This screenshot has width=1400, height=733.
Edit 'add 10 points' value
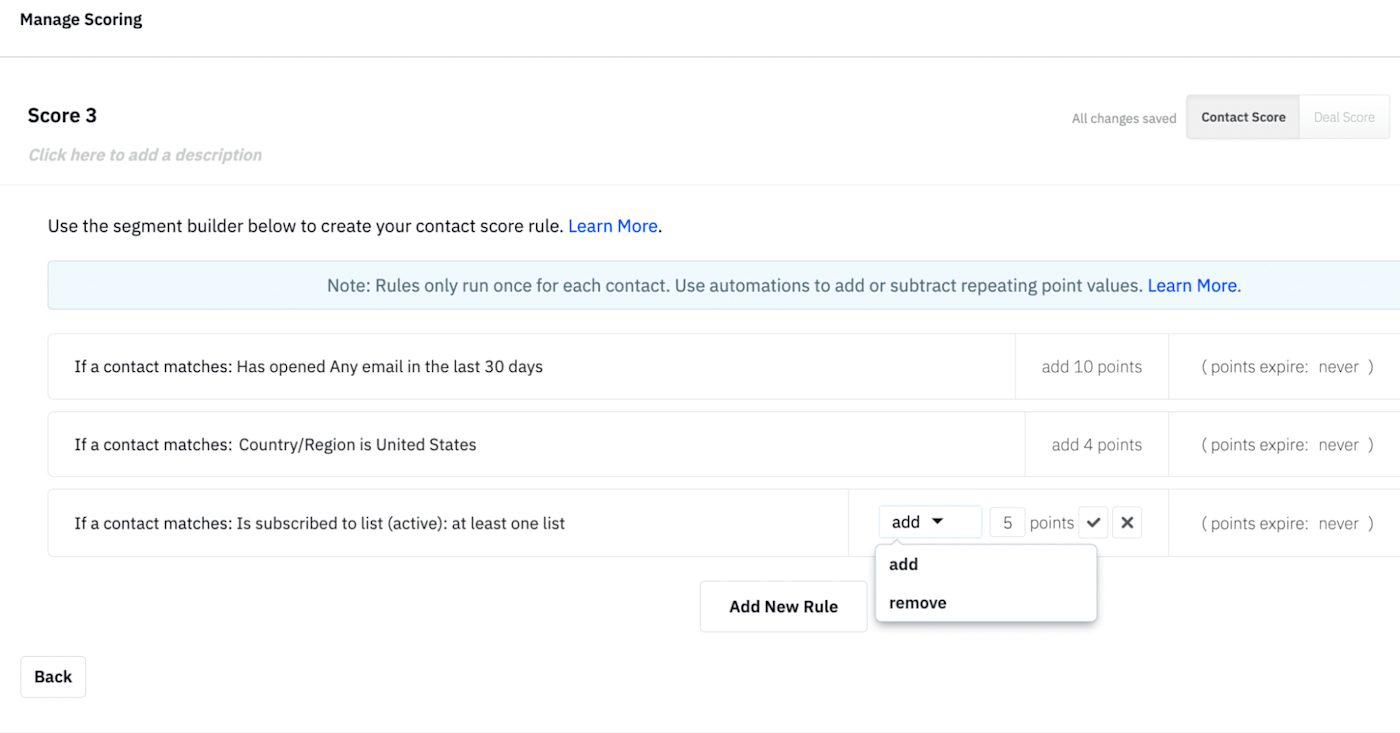pos(1091,367)
